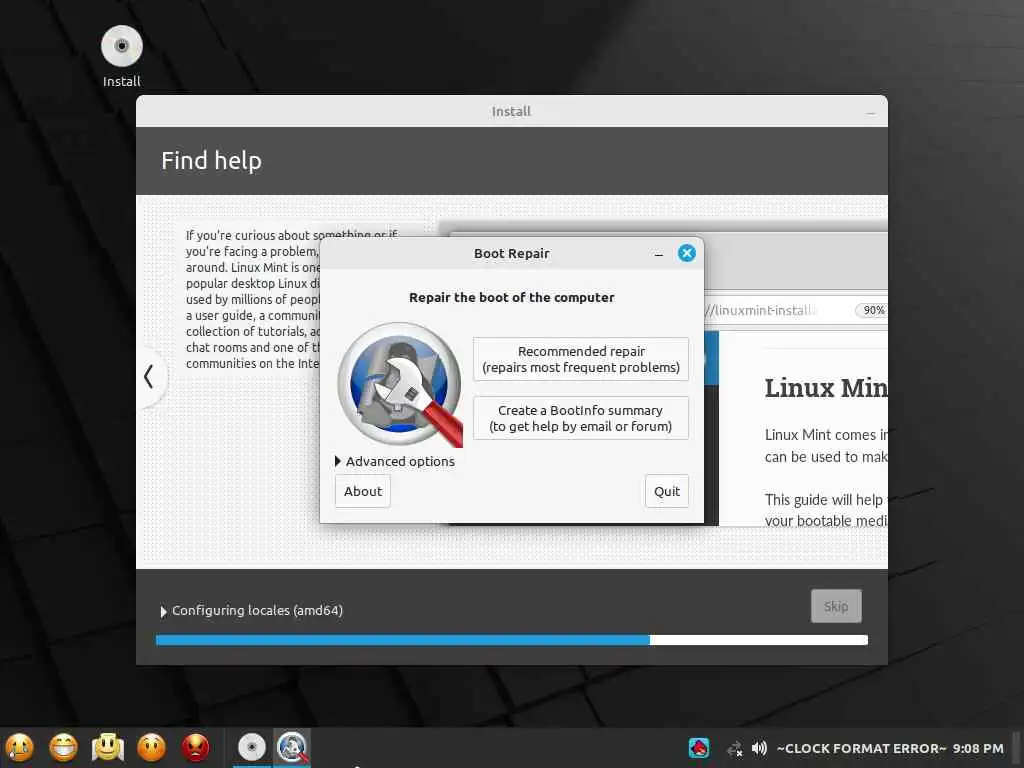The height and width of the screenshot is (768, 1024).
Task: Click Linux Mint heading in slide image
Action: click(x=826, y=388)
